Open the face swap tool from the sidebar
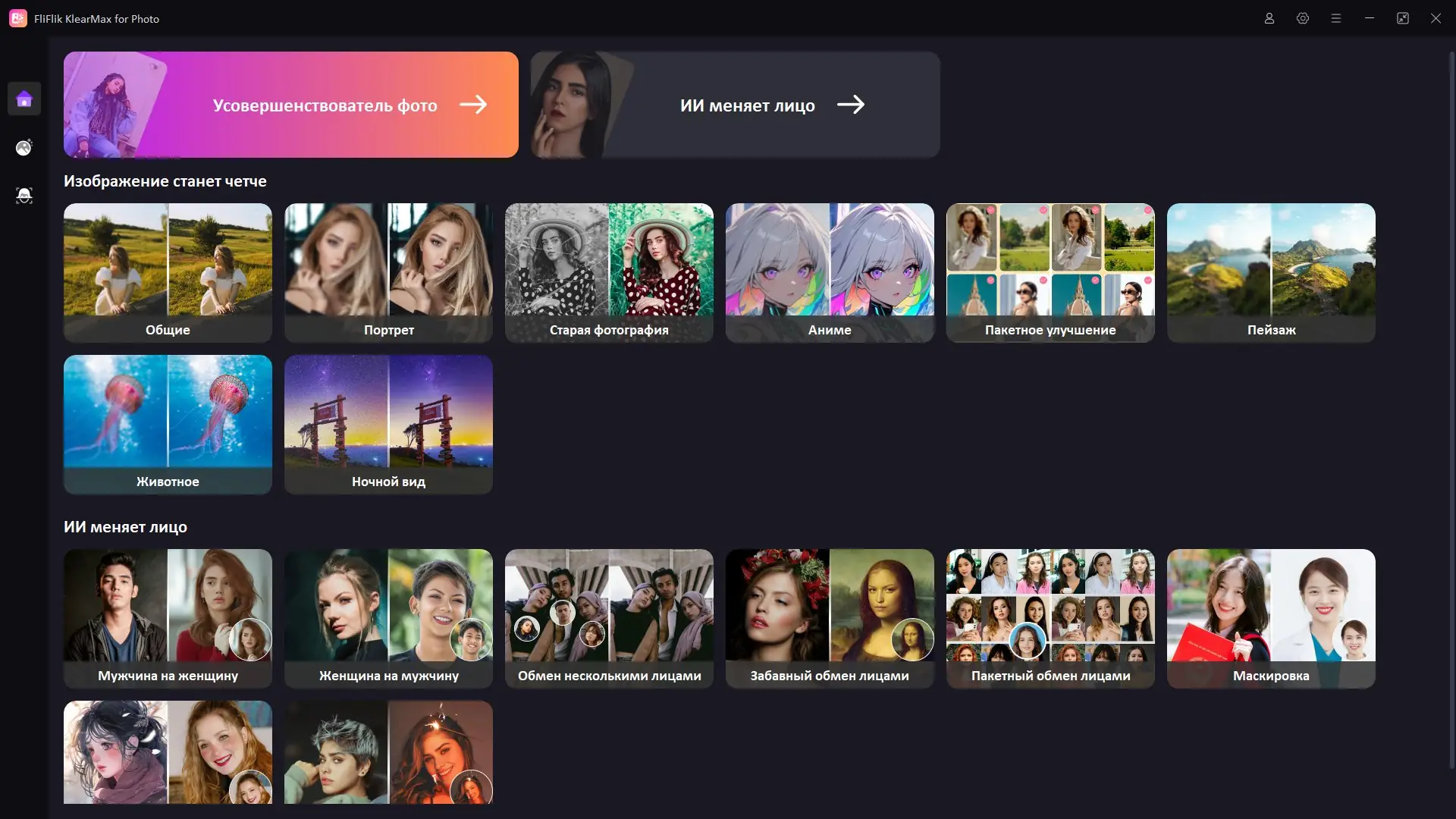This screenshot has width=1456, height=819. tap(24, 195)
